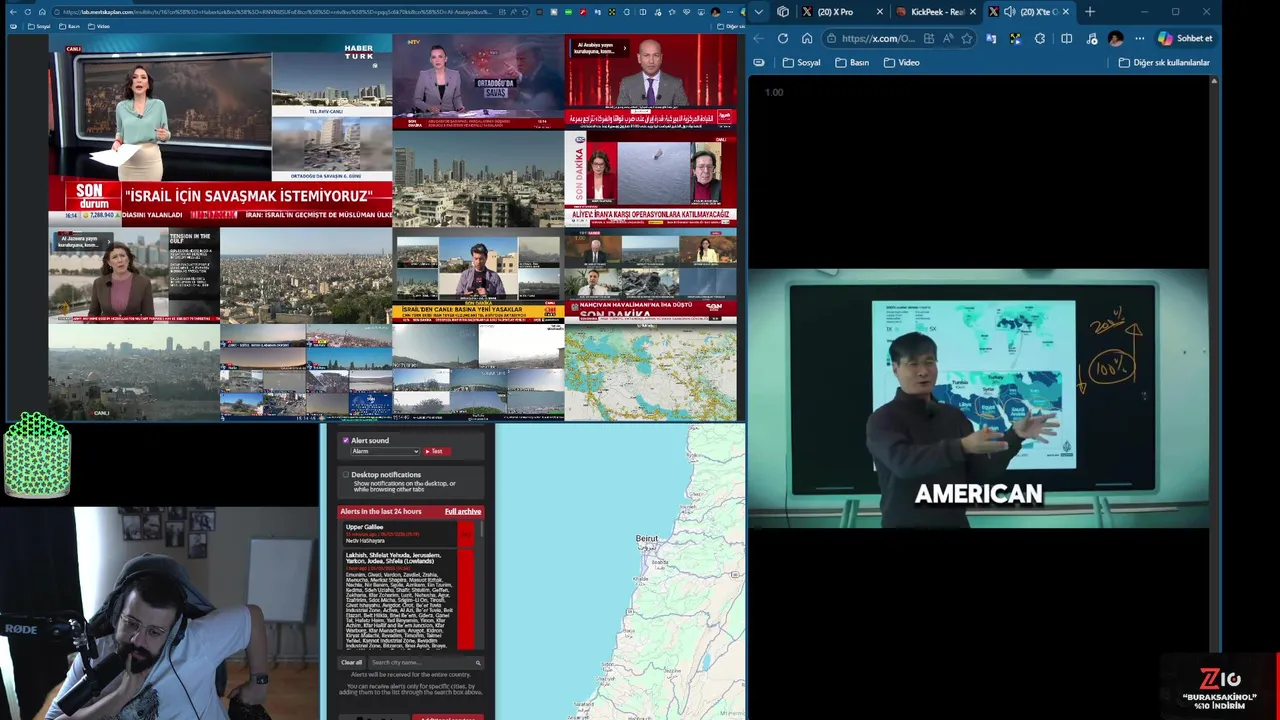Viewport: 1280px width, 720px height.
Task: Click the X video with AMERICAN caption
Action: pos(978,397)
